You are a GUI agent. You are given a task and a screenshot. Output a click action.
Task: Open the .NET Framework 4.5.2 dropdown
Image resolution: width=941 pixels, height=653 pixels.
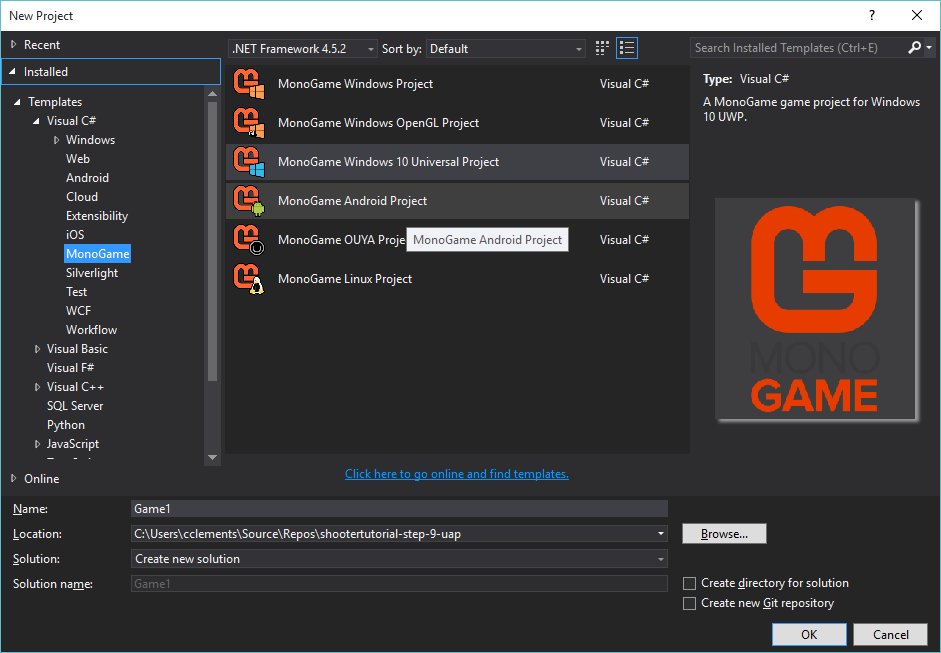click(x=302, y=49)
